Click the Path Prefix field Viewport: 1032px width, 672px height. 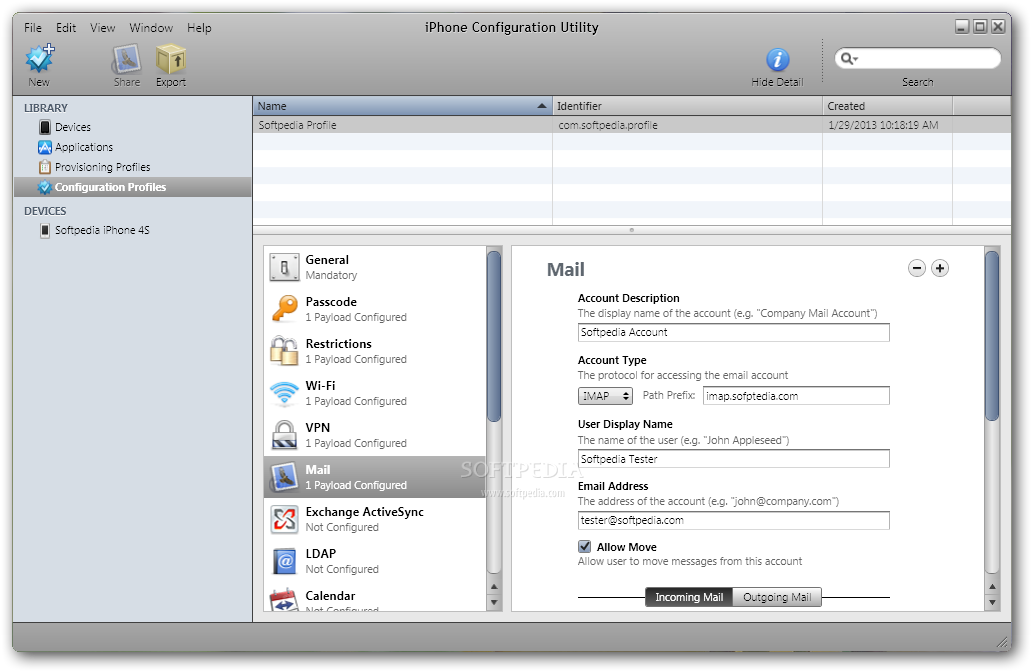click(x=796, y=396)
